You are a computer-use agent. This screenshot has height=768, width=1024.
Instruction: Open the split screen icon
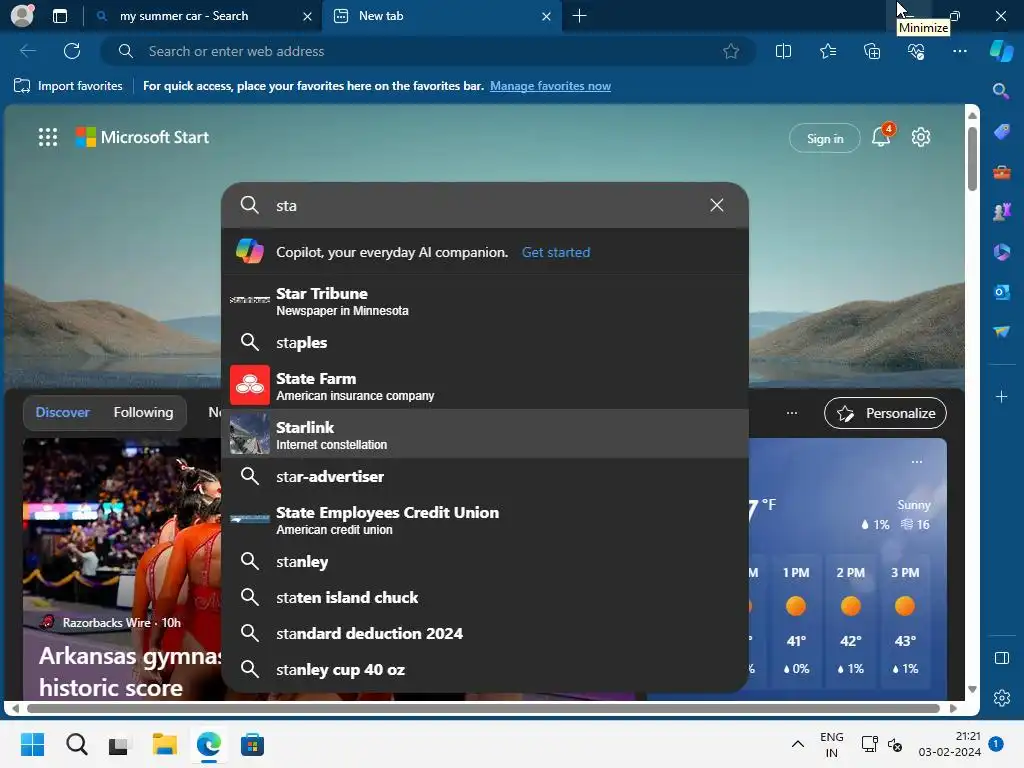point(783,51)
